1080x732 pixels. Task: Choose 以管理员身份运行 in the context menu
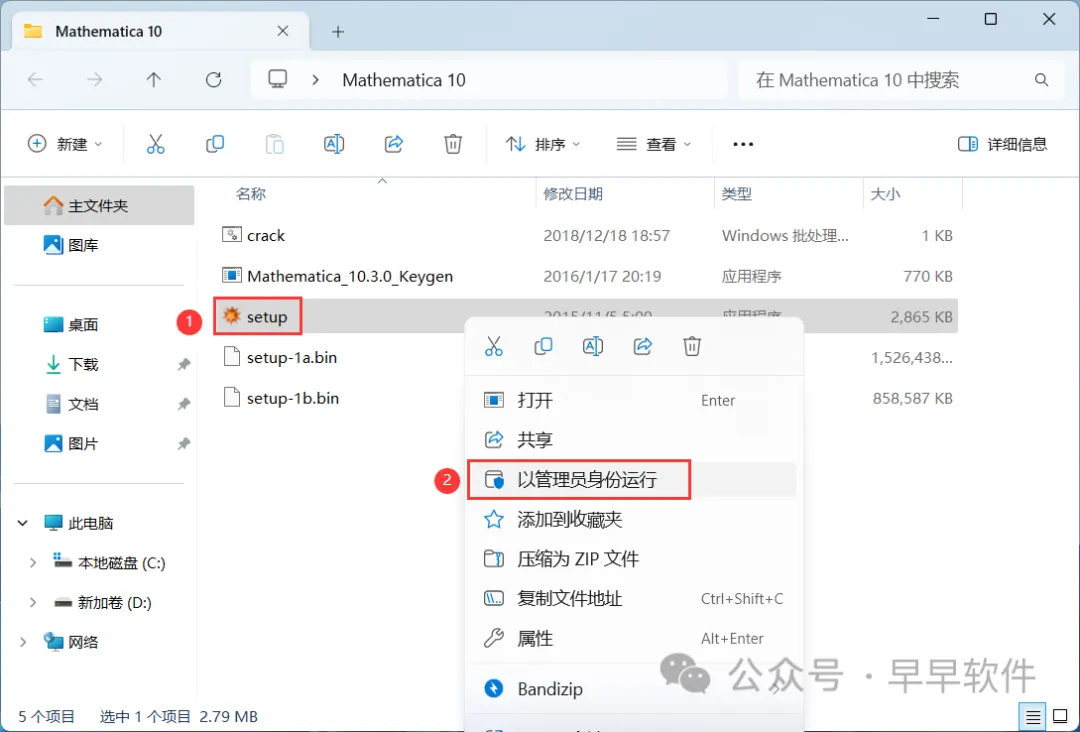pos(634,479)
